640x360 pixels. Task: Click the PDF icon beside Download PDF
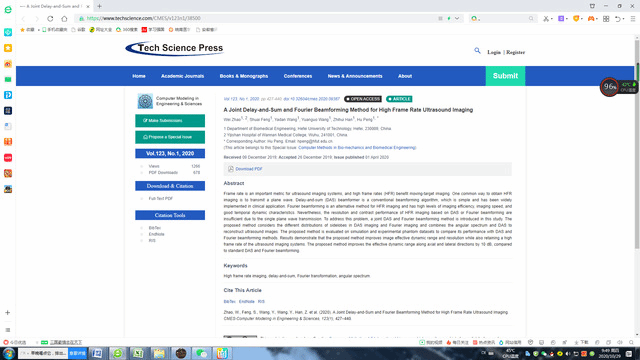coord(231,169)
